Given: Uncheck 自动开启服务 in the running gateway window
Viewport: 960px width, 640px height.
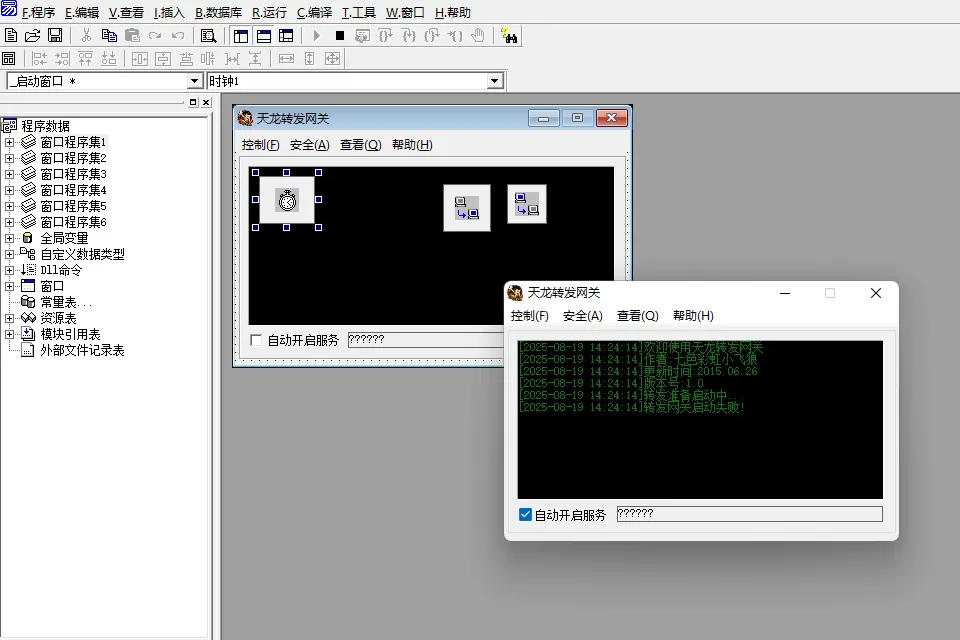Looking at the screenshot, I should pos(526,515).
